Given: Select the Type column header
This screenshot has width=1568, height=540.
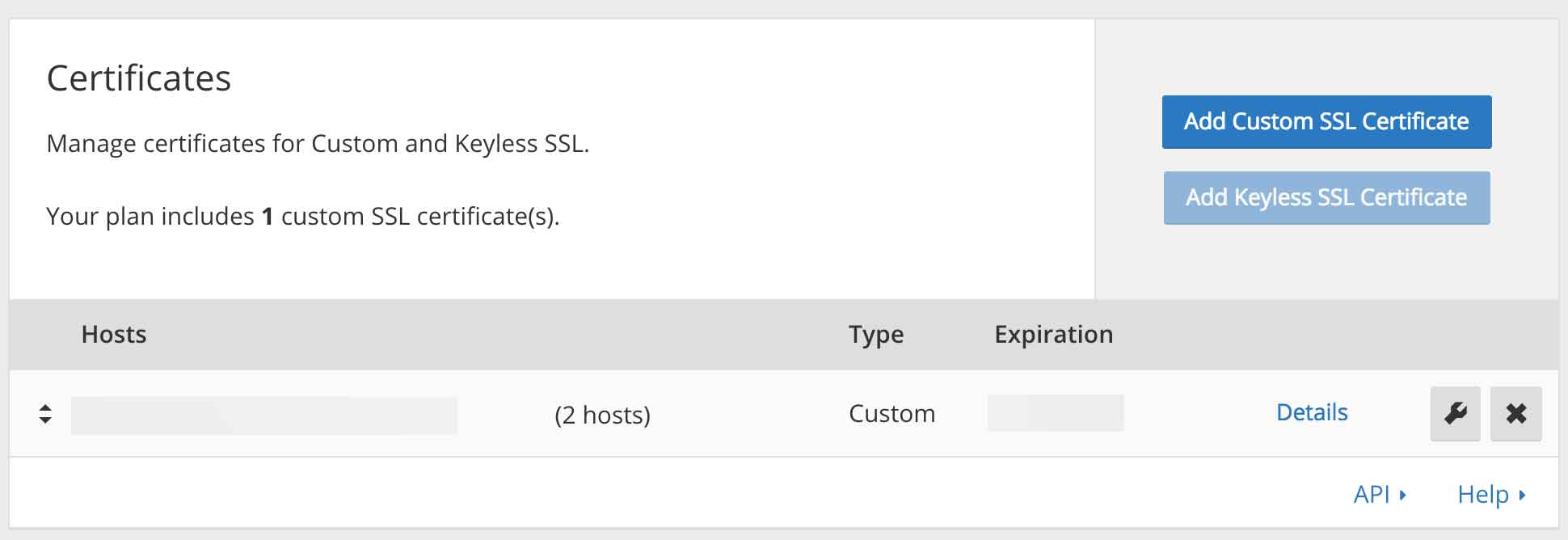Looking at the screenshot, I should (876, 335).
